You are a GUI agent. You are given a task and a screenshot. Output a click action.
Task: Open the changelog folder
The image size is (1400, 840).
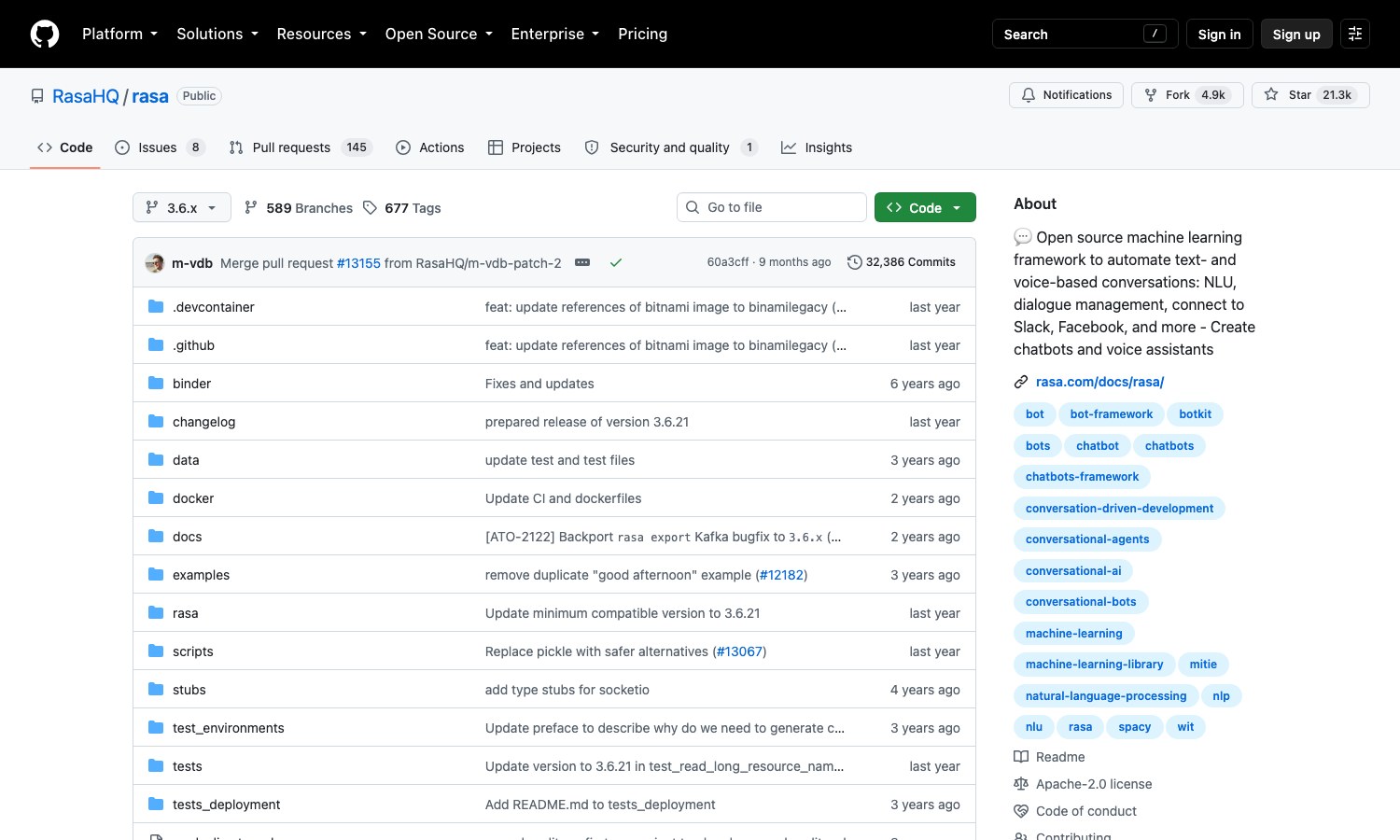coord(203,422)
